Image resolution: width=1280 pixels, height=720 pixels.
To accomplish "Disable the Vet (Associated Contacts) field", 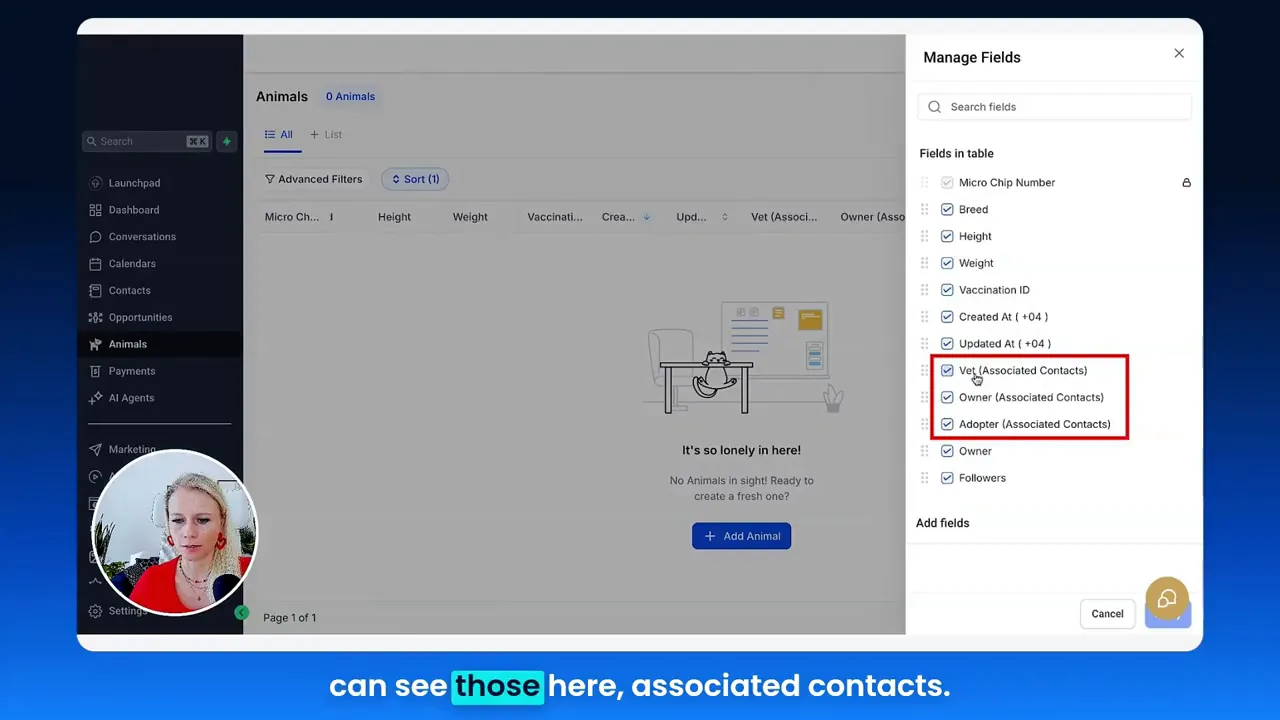I will 947,370.
